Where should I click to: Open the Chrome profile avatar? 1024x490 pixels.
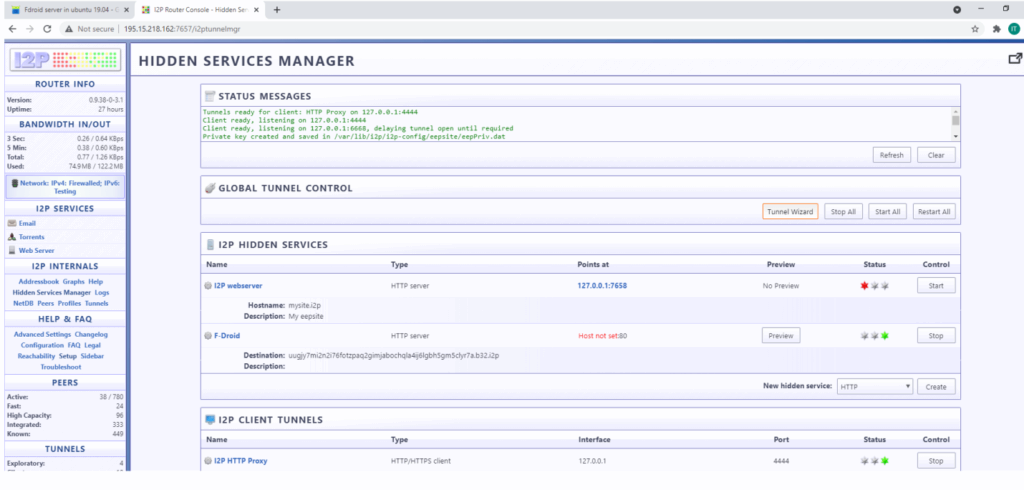(1014, 29)
